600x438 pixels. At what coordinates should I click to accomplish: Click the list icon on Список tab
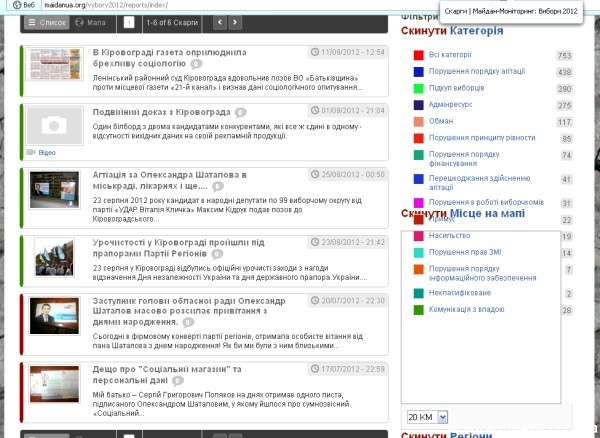coord(32,23)
